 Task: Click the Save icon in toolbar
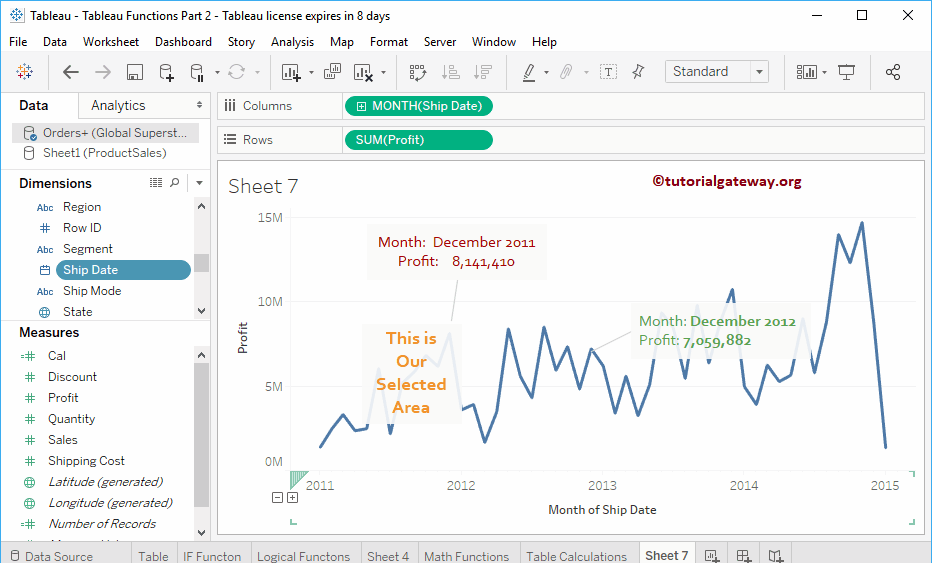click(x=135, y=72)
